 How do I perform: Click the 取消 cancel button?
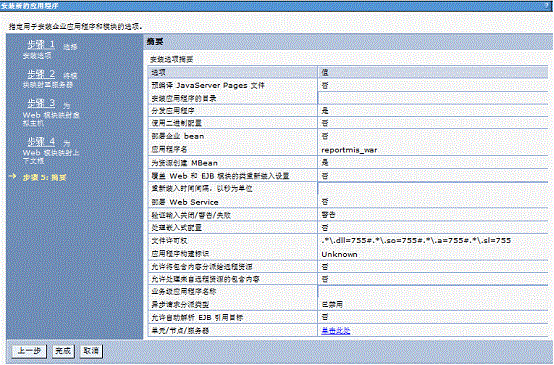[91, 351]
